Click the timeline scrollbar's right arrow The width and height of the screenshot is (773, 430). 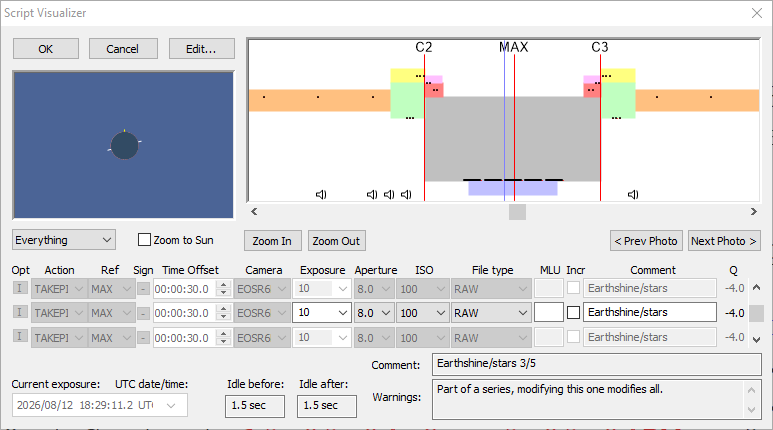click(754, 211)
